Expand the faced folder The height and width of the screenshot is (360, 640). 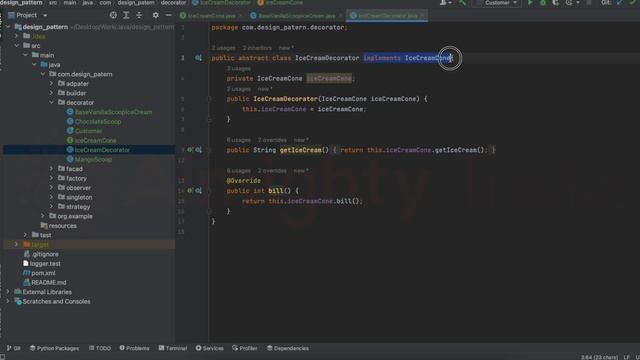click(51, 169)
